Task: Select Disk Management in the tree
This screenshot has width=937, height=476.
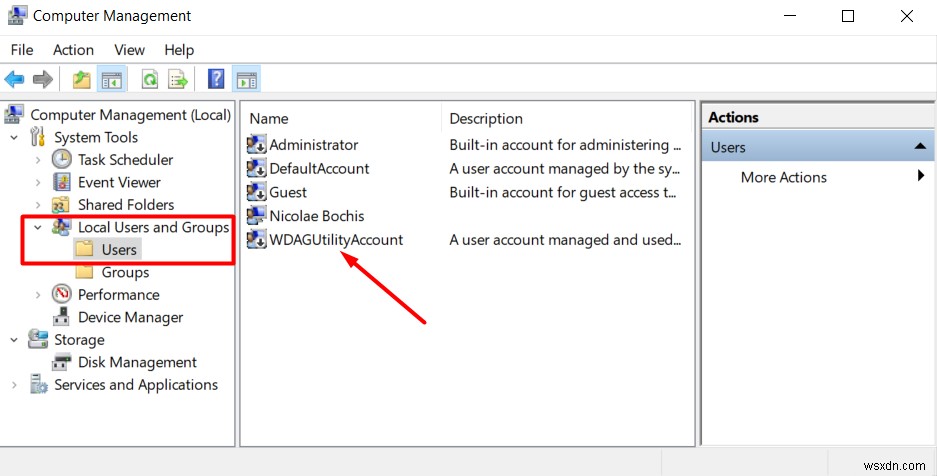Action: pos(137,363)
